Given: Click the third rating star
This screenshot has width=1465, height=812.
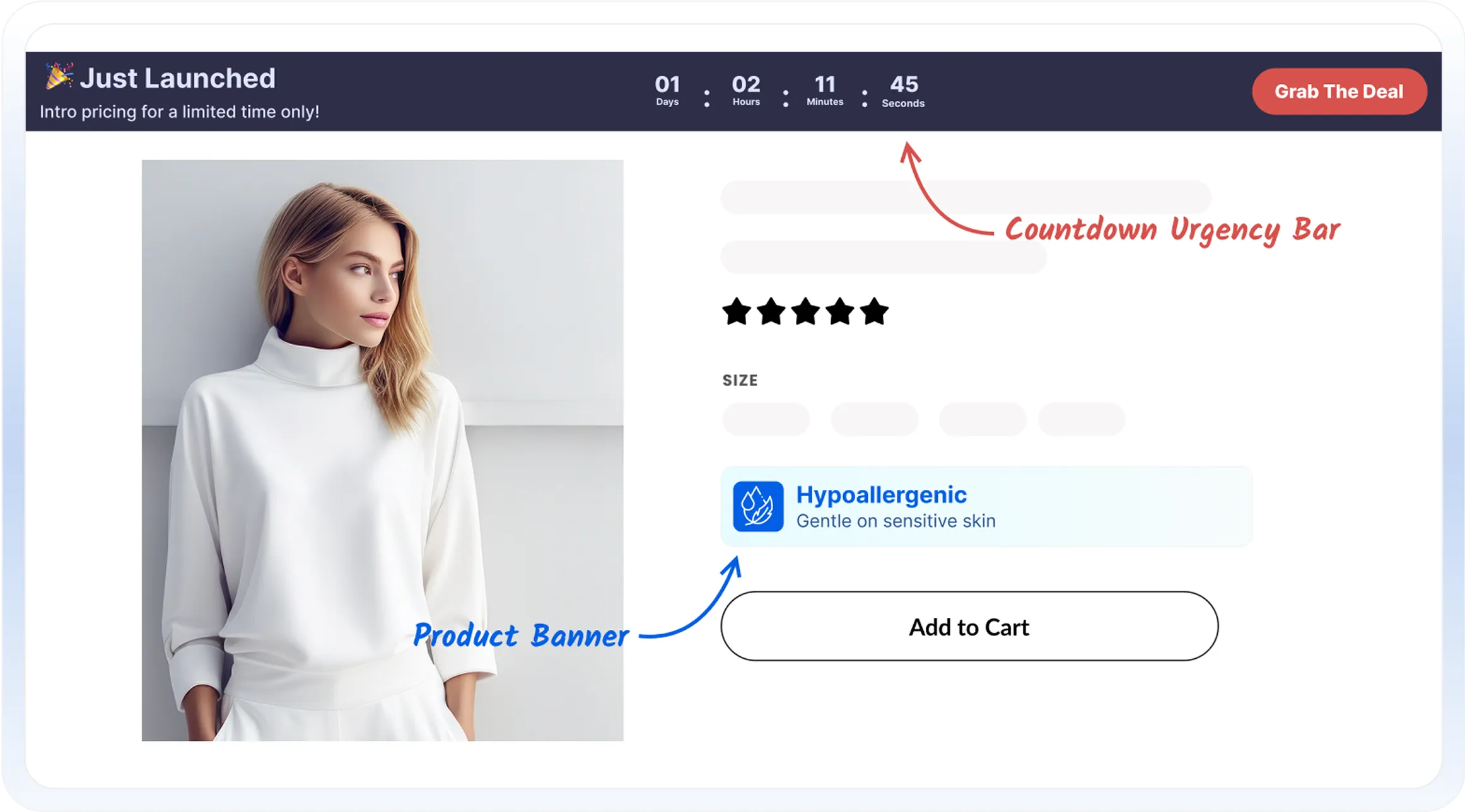Looking at the screenshot, I should [x=806, y=311].
